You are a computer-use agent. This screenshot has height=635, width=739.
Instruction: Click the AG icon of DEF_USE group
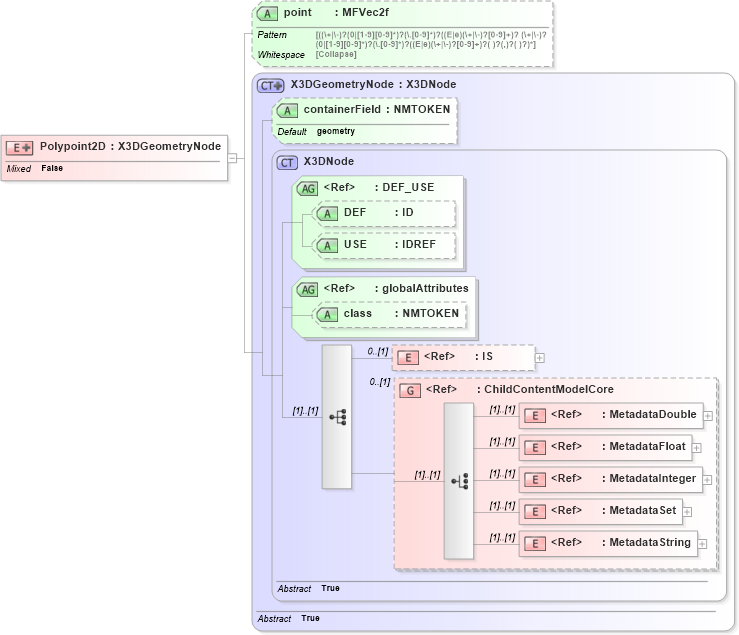tap(308, 189)
